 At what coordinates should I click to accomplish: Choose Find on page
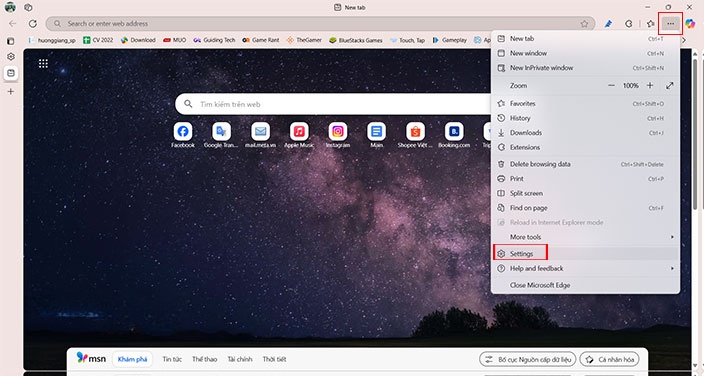click(585, 208)
